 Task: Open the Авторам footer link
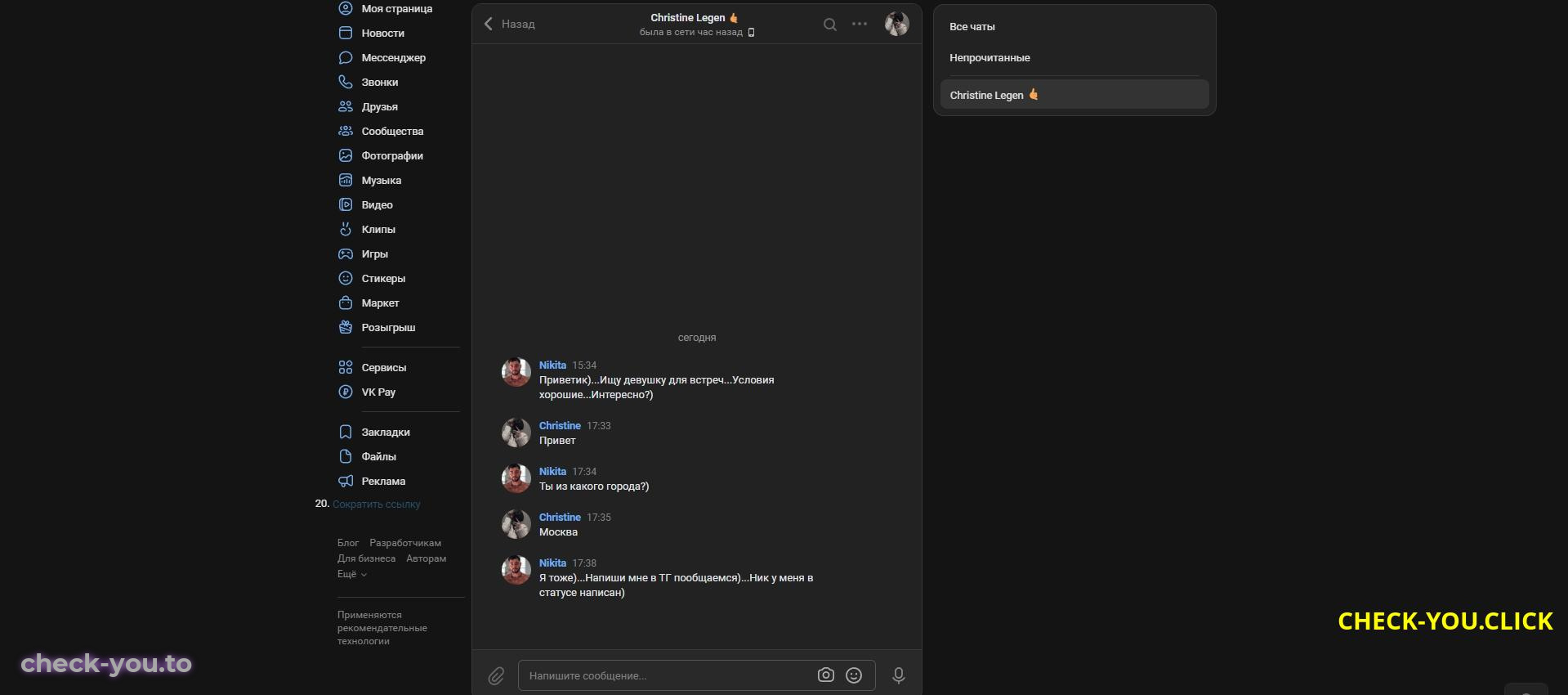coord(427,558)
